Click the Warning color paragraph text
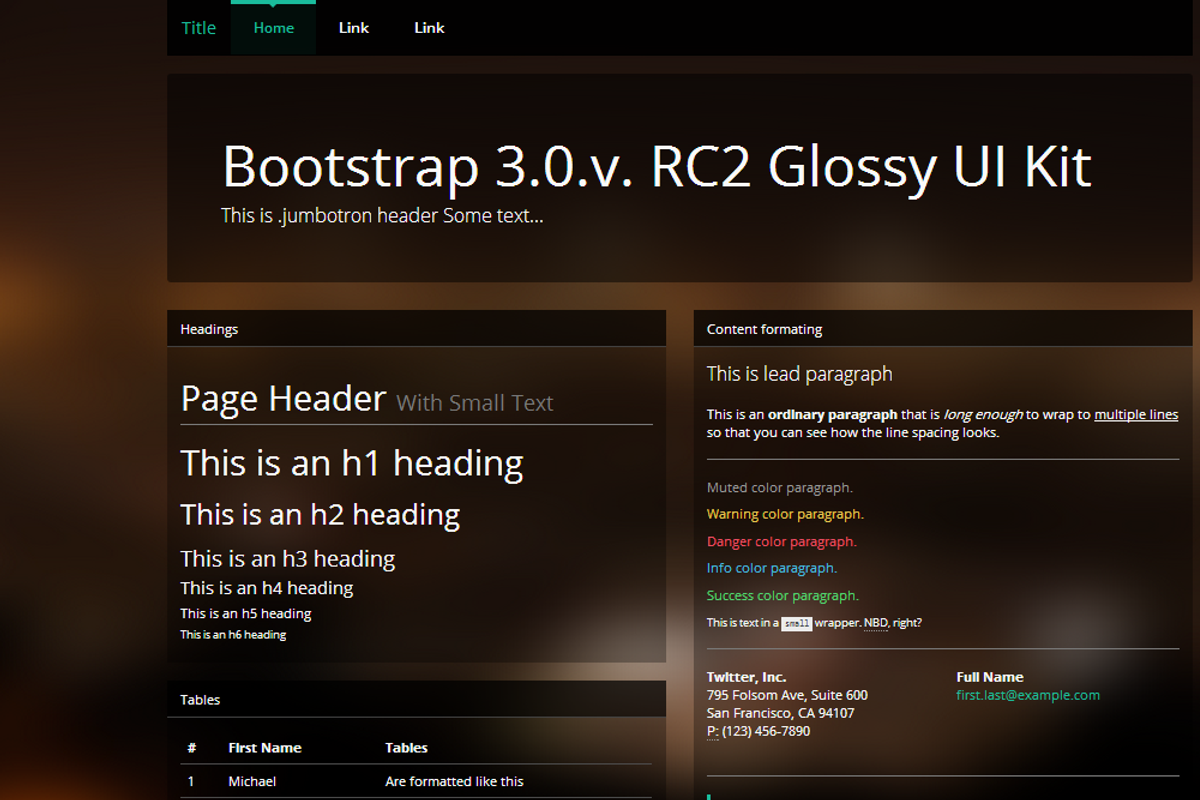The width and height of the screenshot is (1200, 800). (x=785, y=513)
